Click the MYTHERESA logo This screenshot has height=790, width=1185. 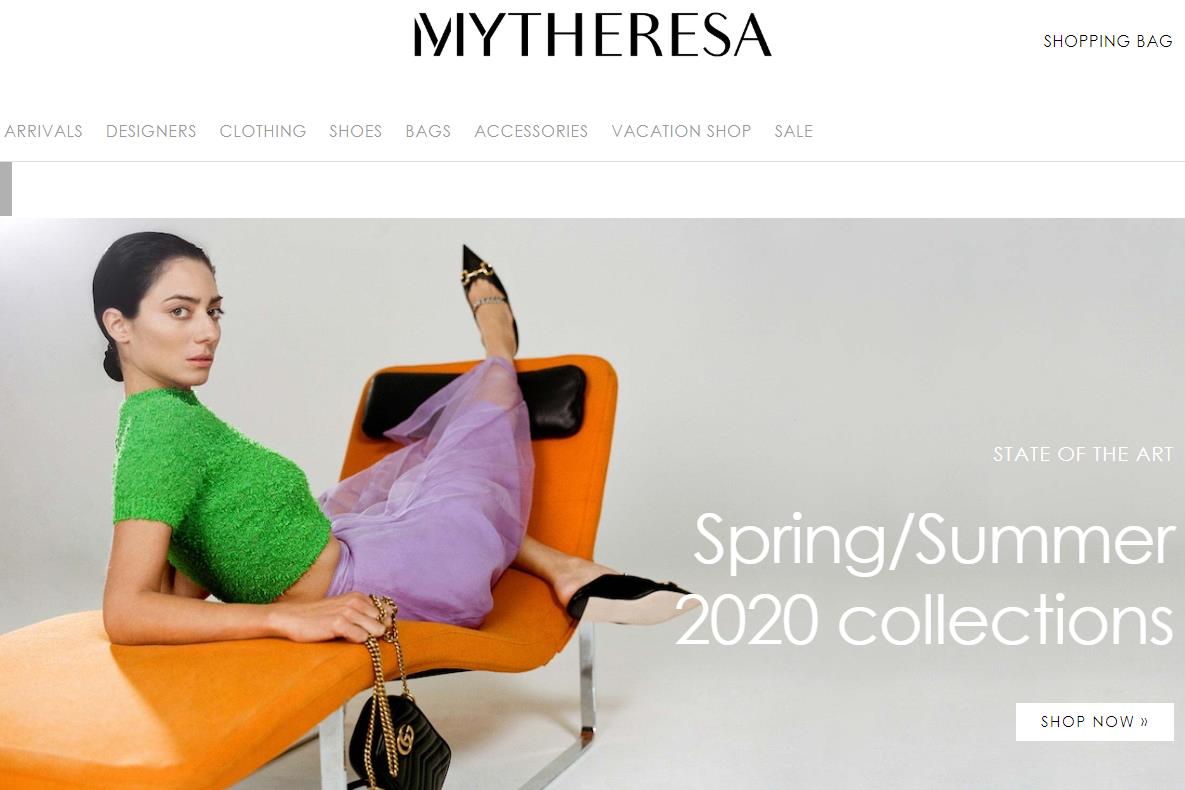tap(592, 36)
